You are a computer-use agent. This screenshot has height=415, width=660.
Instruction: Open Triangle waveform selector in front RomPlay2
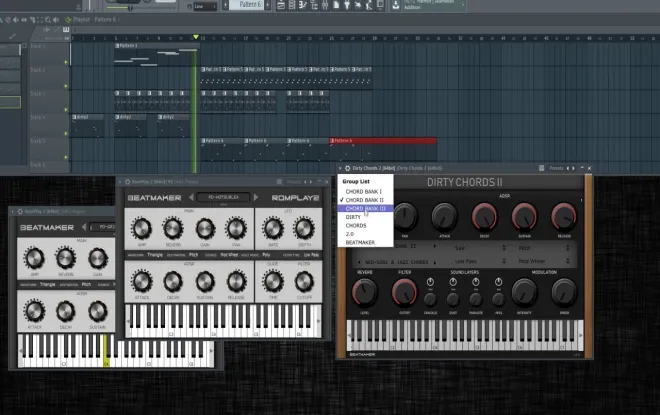[x=155, y=255]
